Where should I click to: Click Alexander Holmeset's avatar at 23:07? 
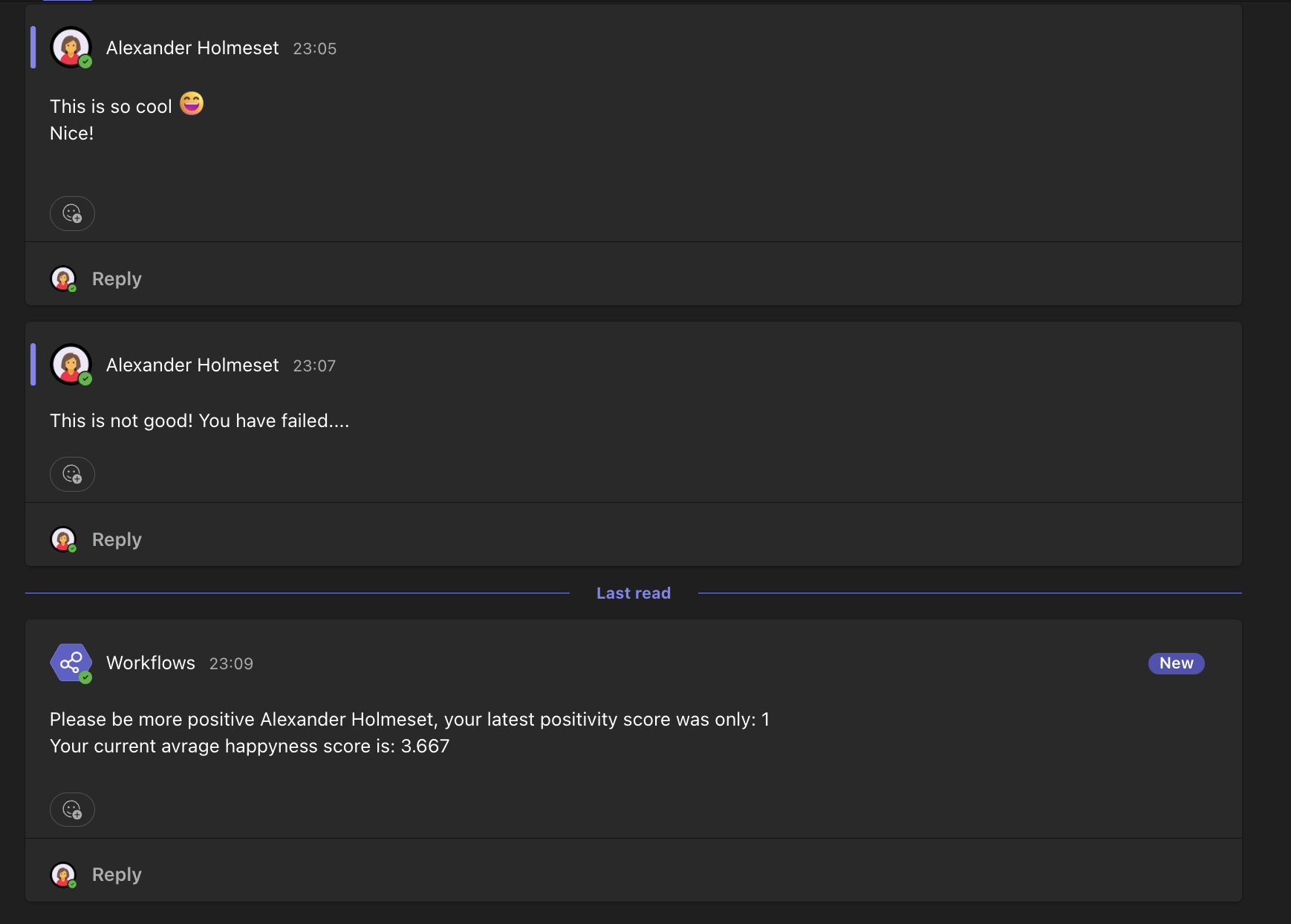[71, 365]
